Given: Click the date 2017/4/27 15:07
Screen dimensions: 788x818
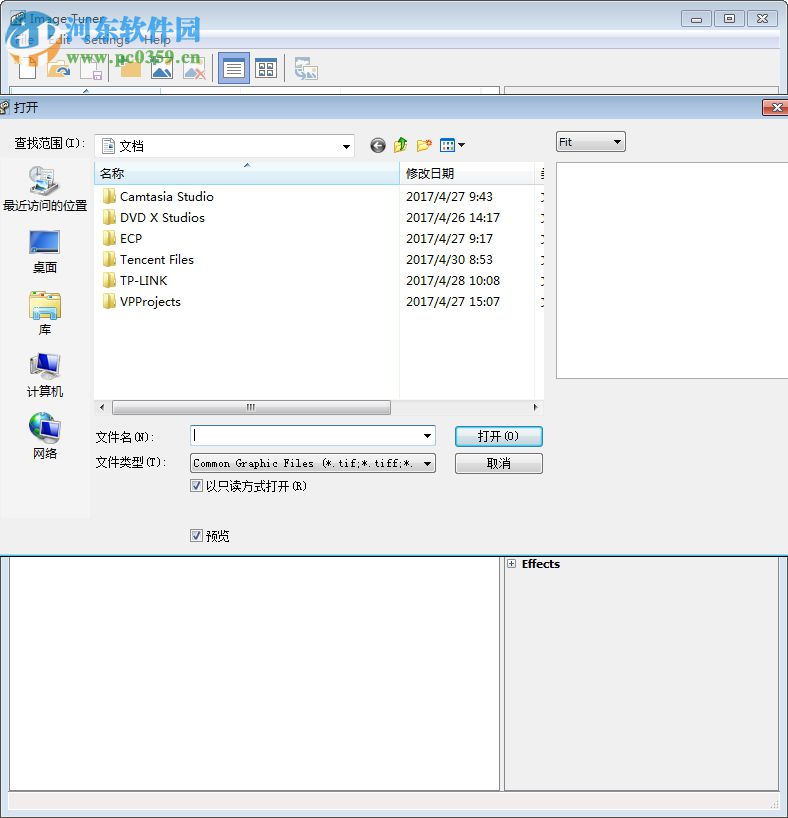Looking at the screenshot, I should click(453, 302).
